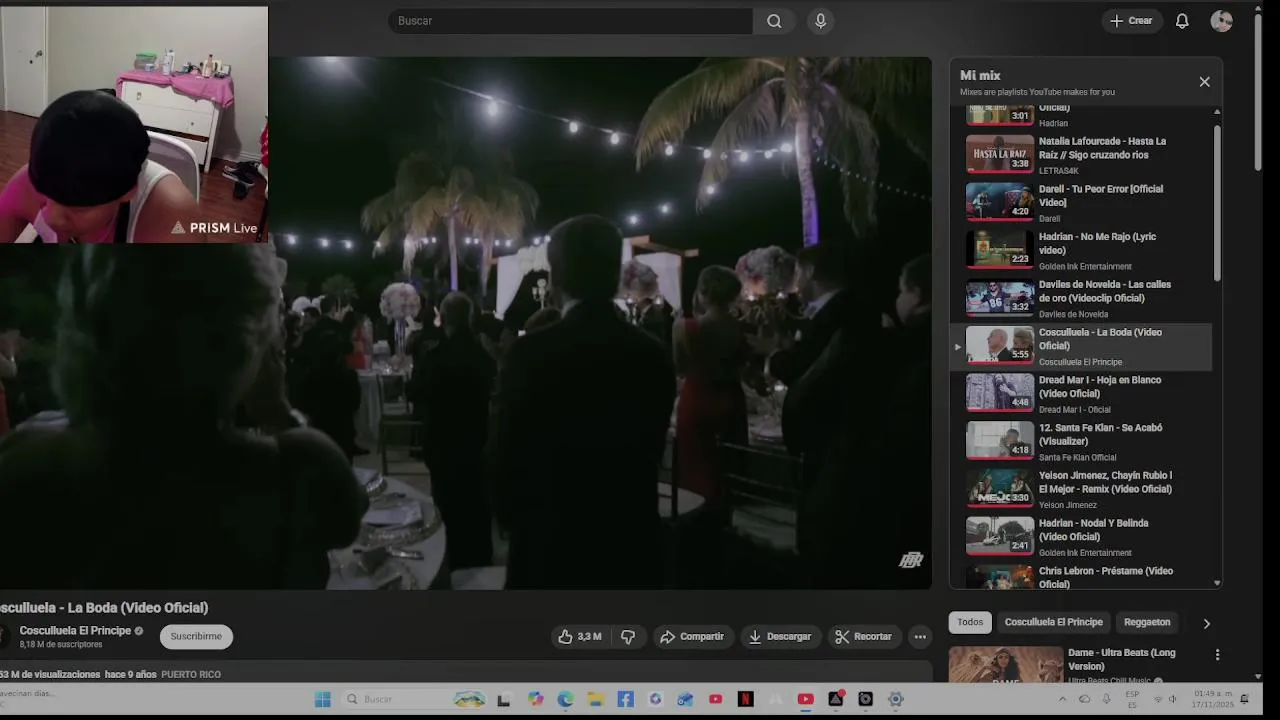
Task: Like the video with 3,3 M likes
Action: point(579,637)
